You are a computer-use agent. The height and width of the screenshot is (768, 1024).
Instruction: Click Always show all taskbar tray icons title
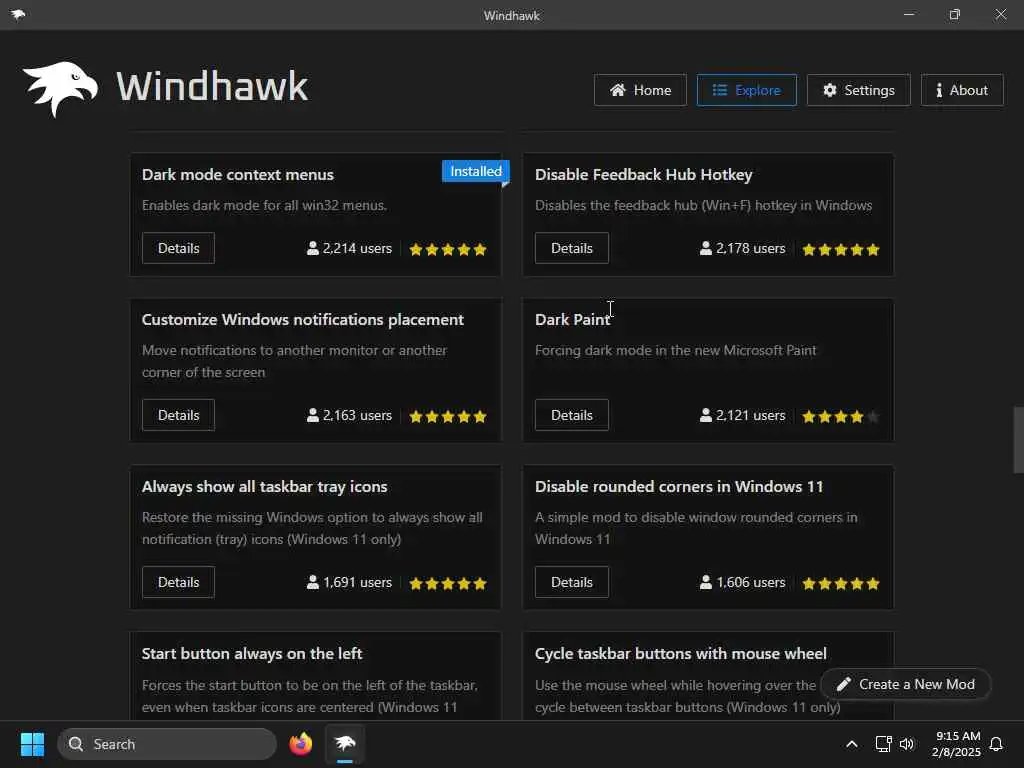point(264,487)
